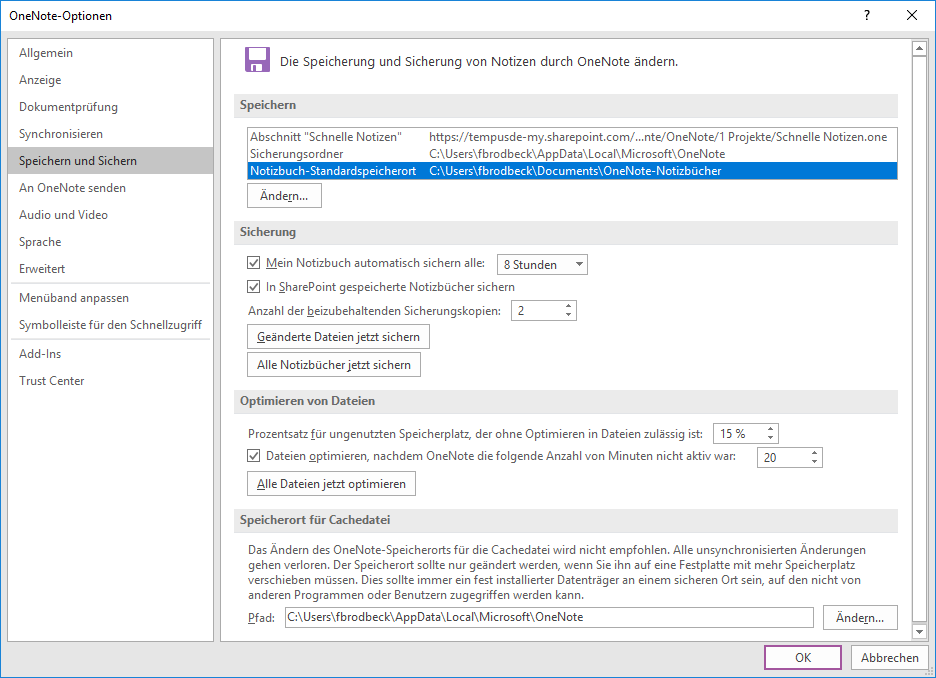Select the Abschnitt "Schnelle Notizen" row
The image size is (936, 678).
pyautogui.click(x=572, y=137)
